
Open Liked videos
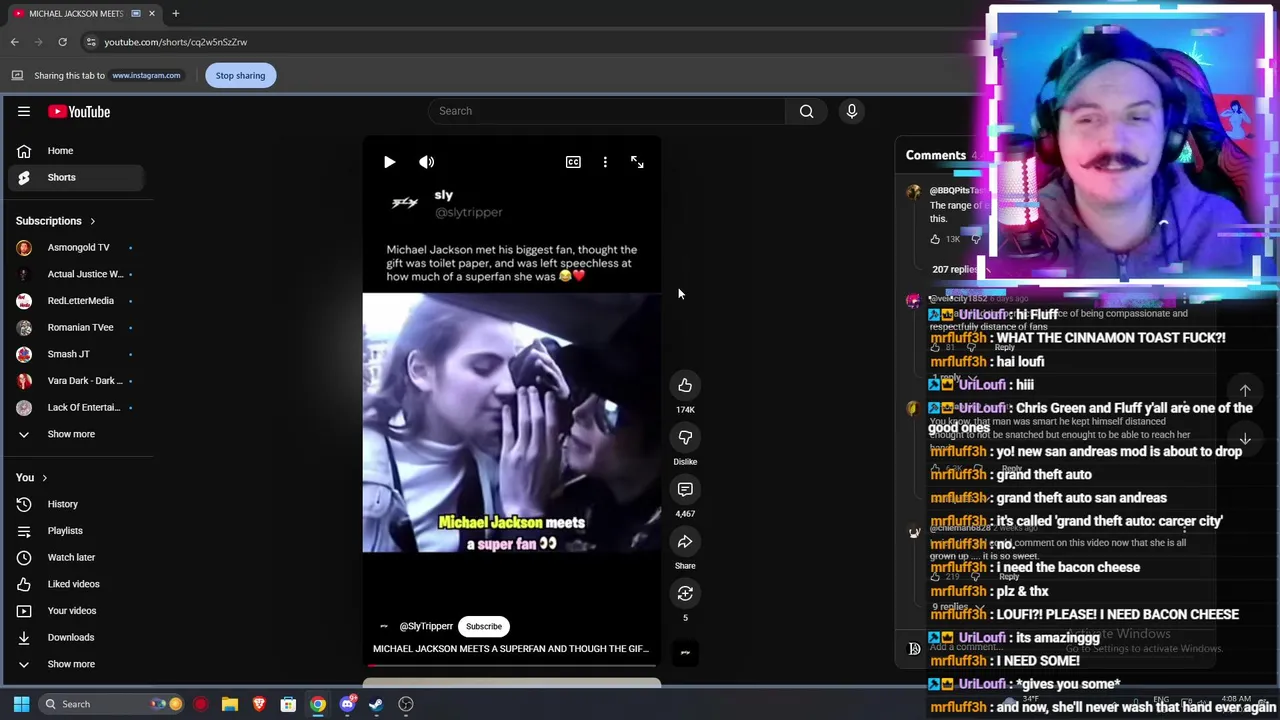[76, 584]
